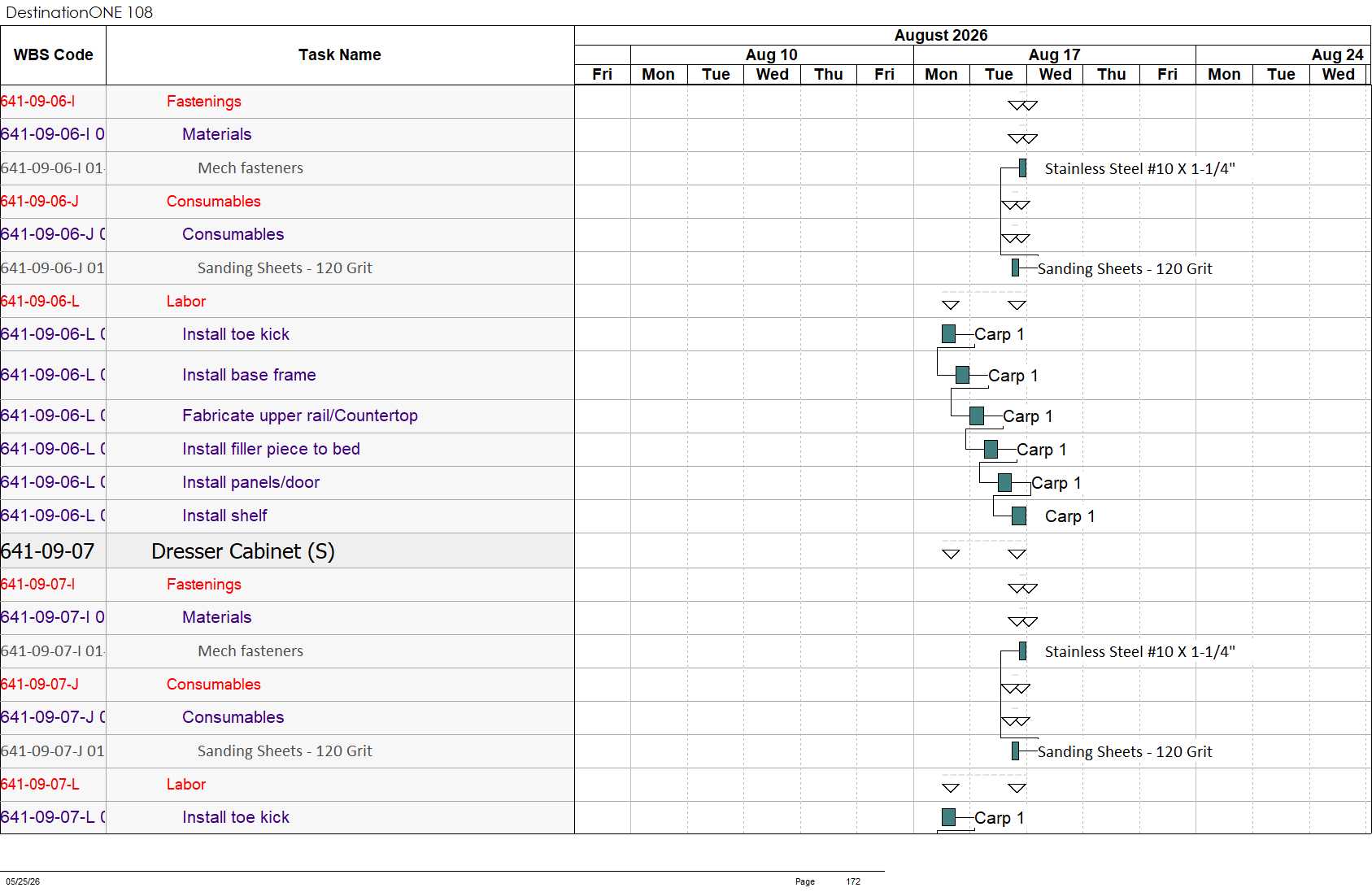
Task: Select the Fabricate upper rail/Countertop task name
Action: (300, 416)
